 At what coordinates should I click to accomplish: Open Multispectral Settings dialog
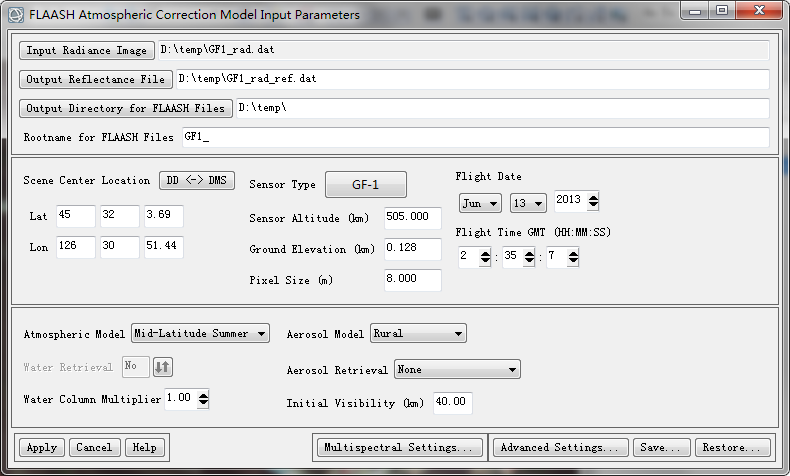(x=400, y=447)
